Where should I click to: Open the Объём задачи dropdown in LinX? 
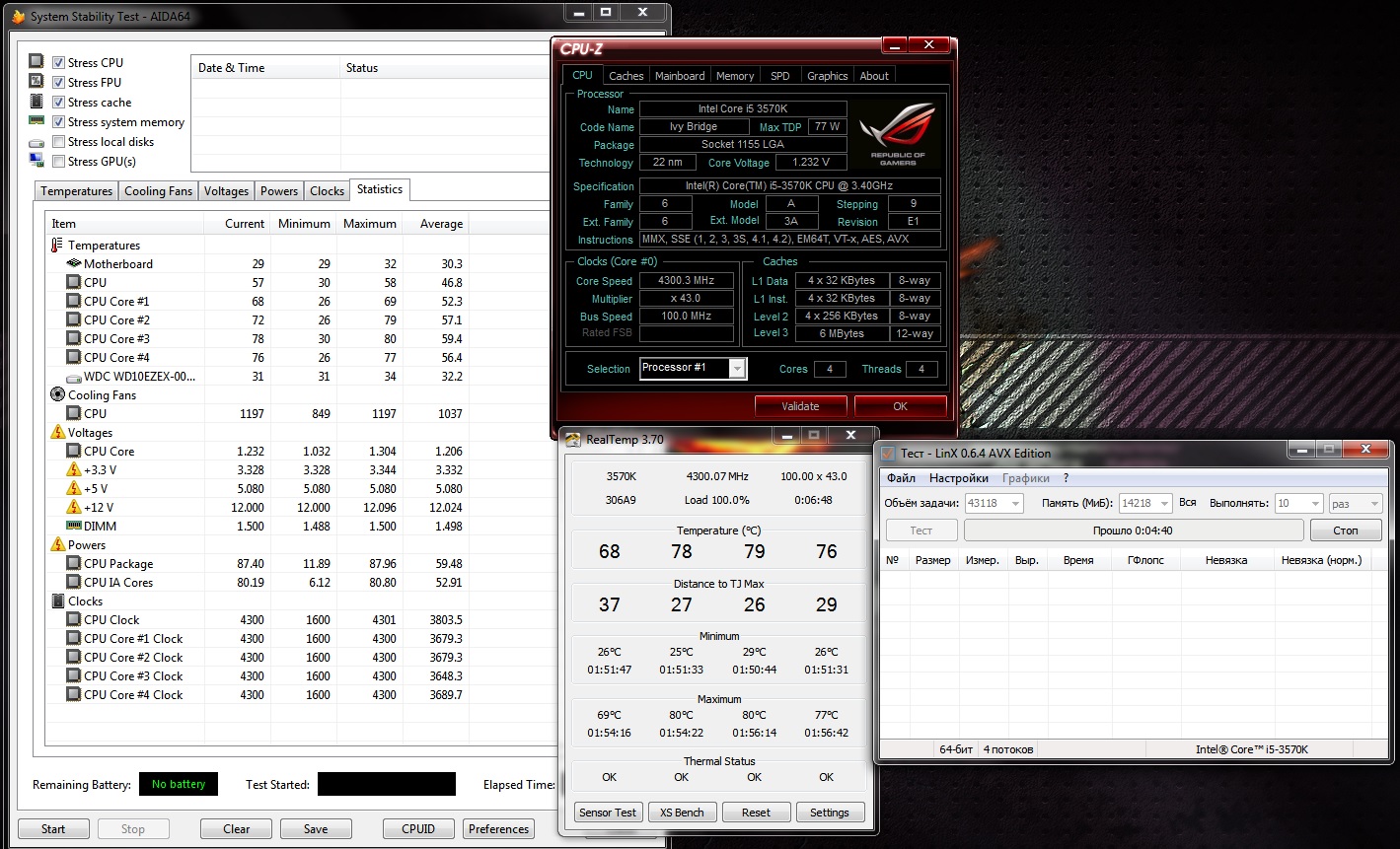tap(993, 503)
